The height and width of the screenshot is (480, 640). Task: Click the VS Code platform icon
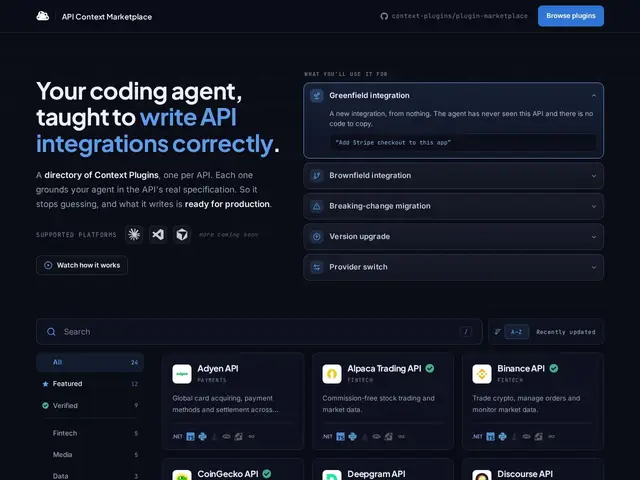pos(158,234)
